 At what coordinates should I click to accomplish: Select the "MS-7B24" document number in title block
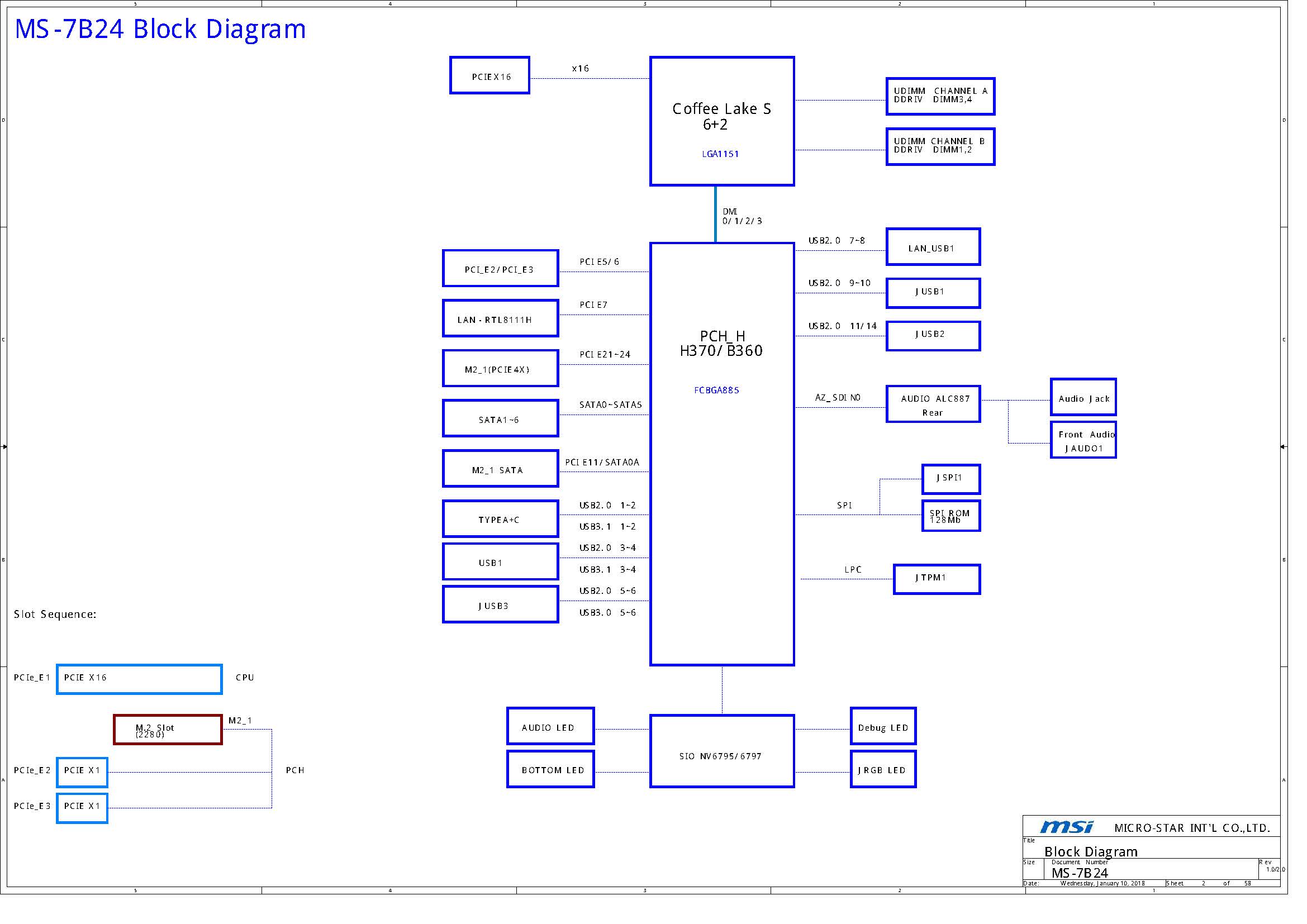1080,873
